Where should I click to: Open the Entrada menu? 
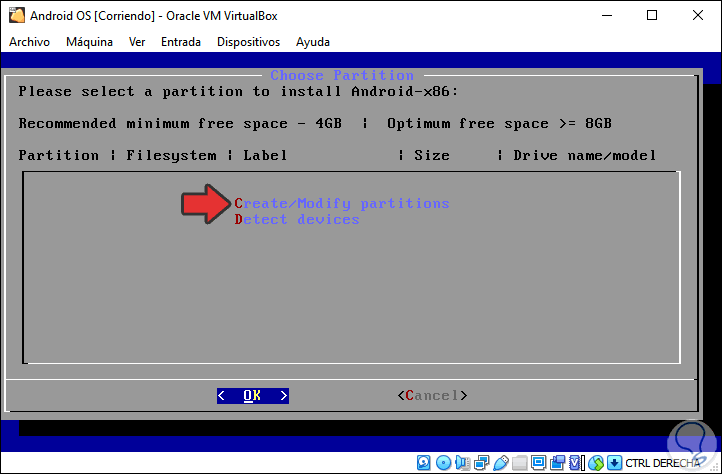[x=180, y=42]
